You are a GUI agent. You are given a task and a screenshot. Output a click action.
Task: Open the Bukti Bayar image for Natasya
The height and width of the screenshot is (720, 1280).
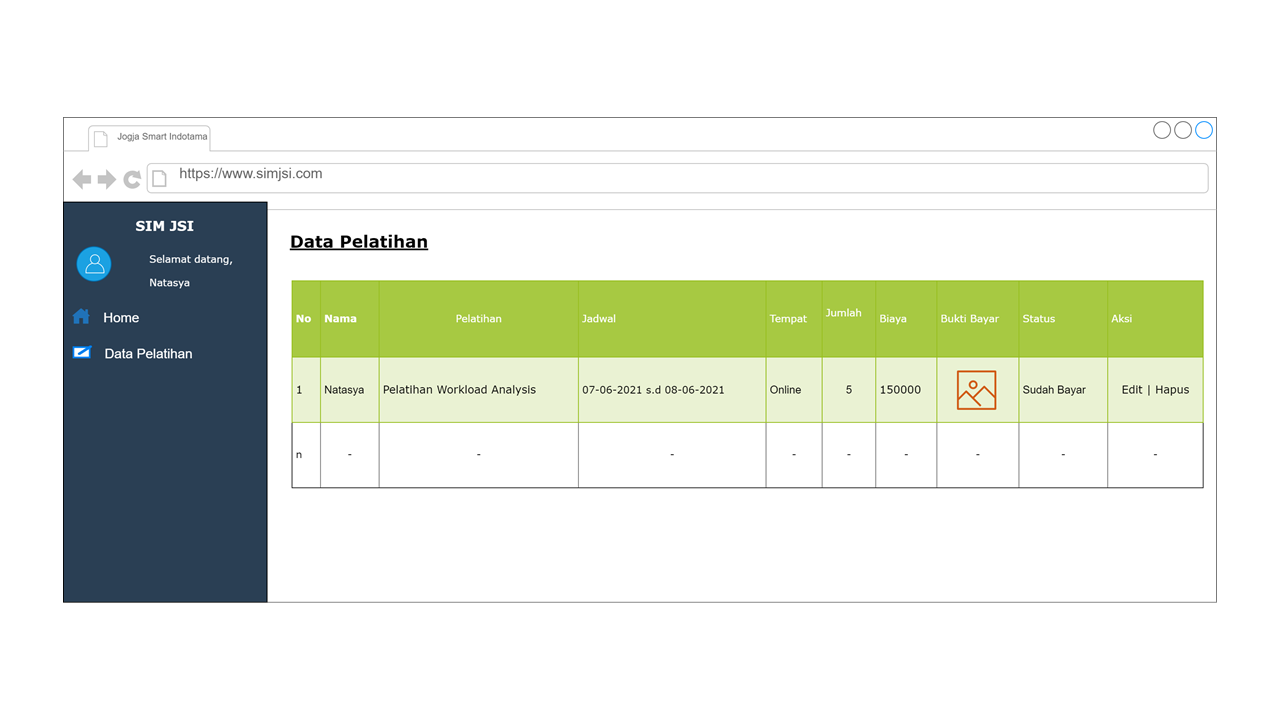976,390
